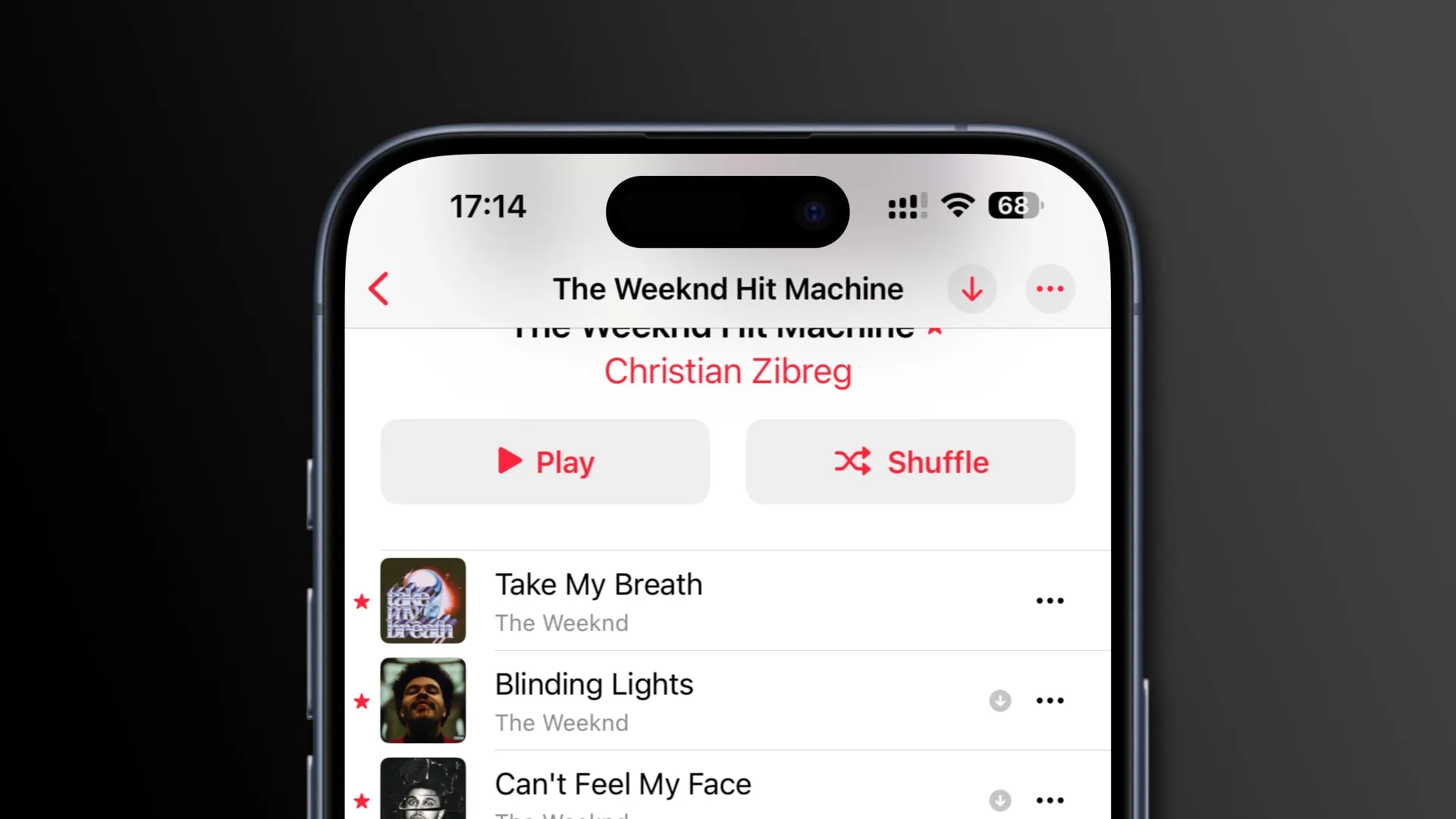
Task: Download Blinding Lights track
Action: 1000,700
